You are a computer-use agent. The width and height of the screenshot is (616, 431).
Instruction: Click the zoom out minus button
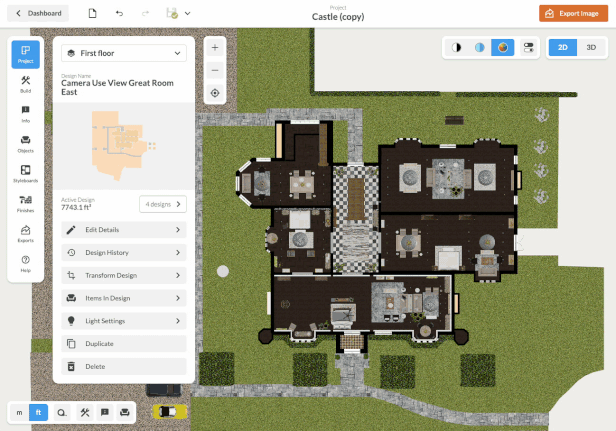(x=215, y=70)
